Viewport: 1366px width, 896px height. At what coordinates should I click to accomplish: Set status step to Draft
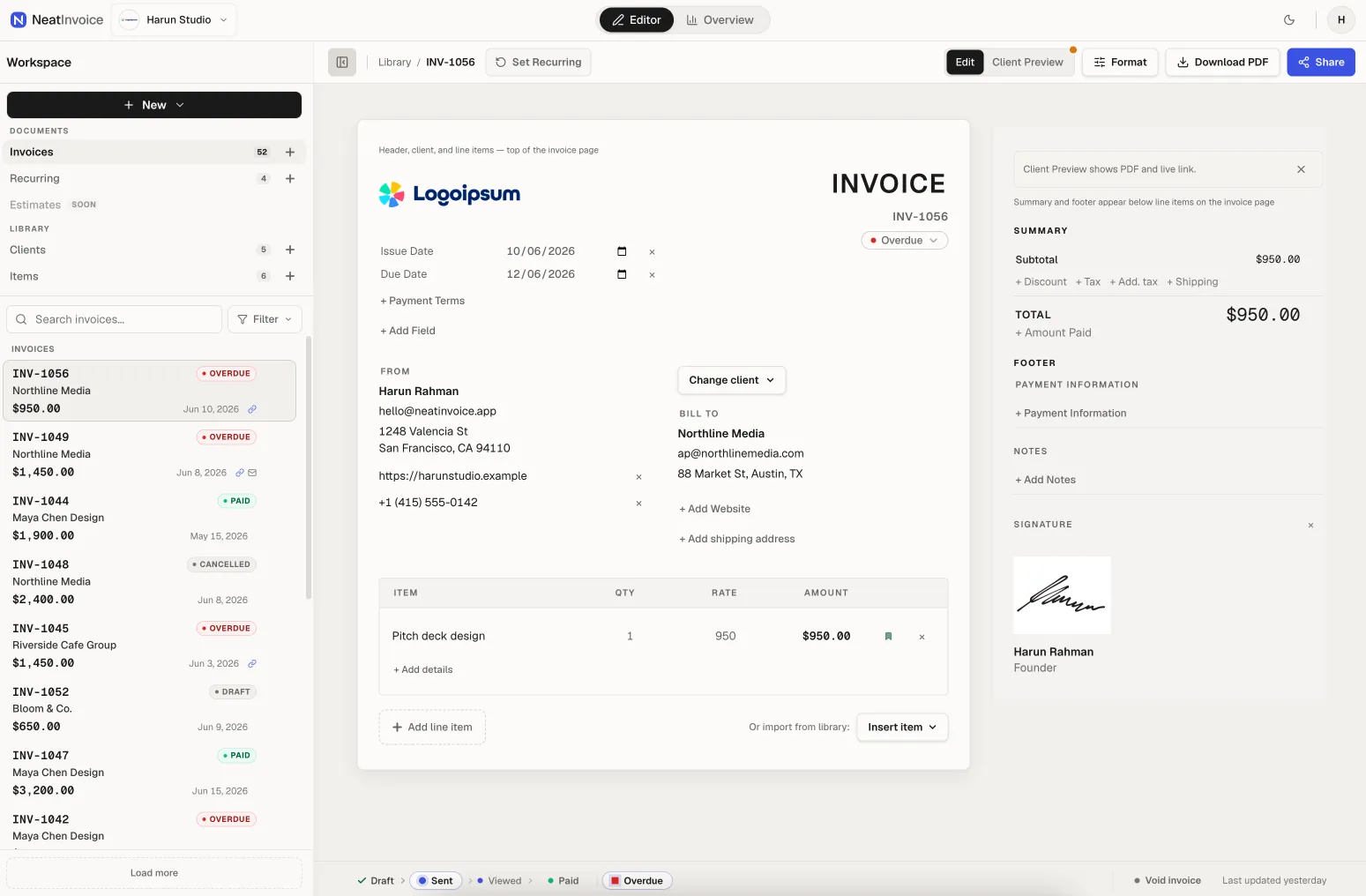point(376,881)
